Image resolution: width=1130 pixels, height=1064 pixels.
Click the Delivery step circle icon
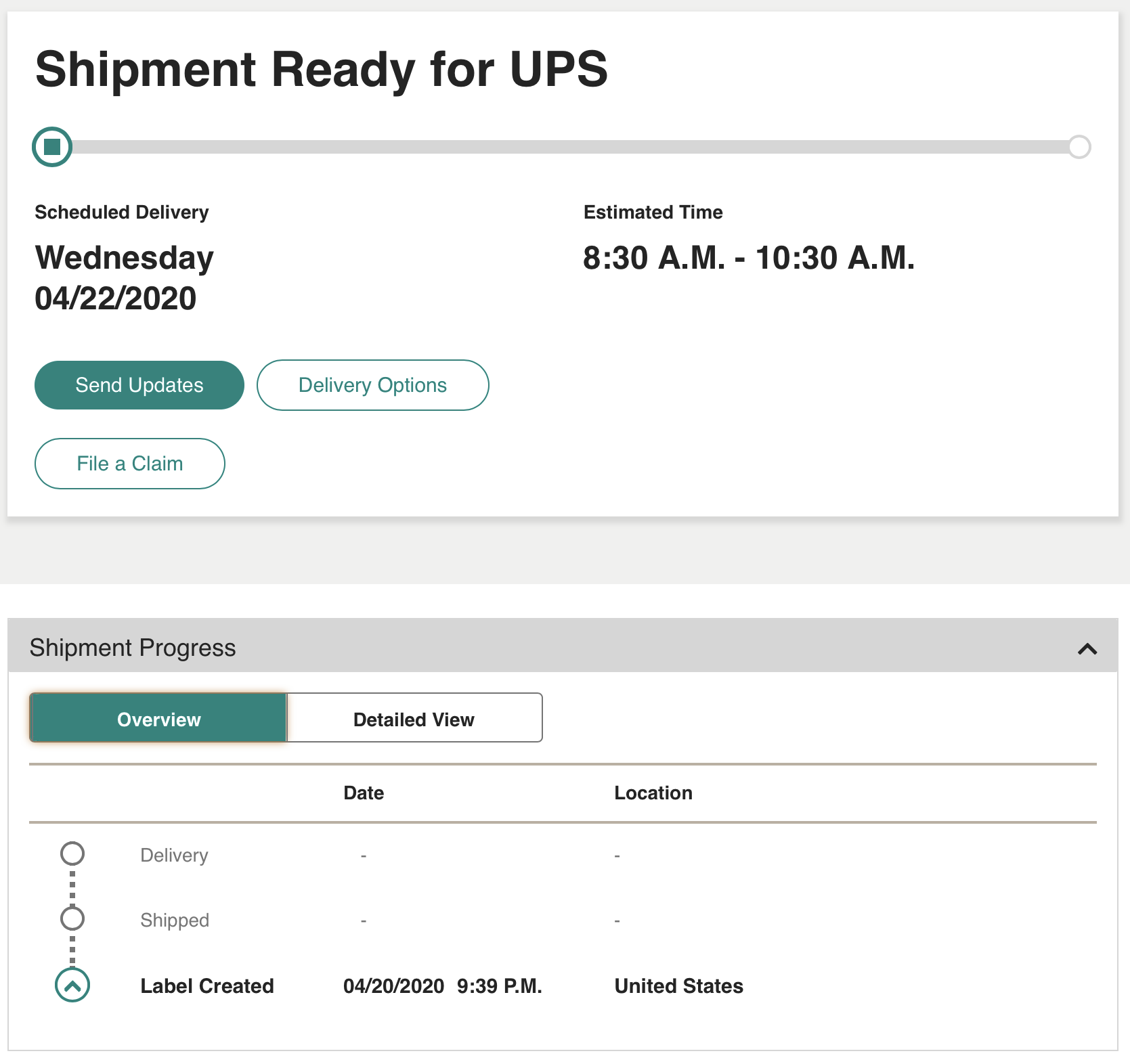coord(72,854)
